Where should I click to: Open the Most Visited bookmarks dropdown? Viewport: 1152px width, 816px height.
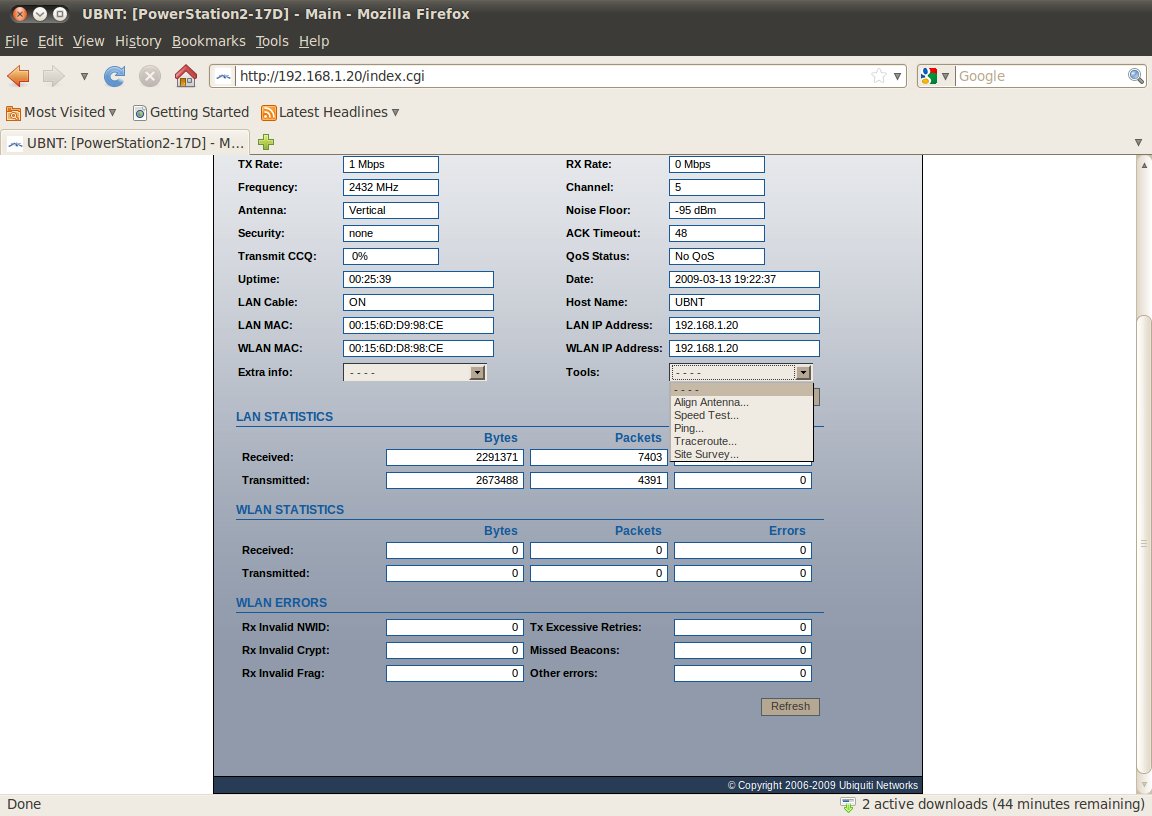(61, 112)
